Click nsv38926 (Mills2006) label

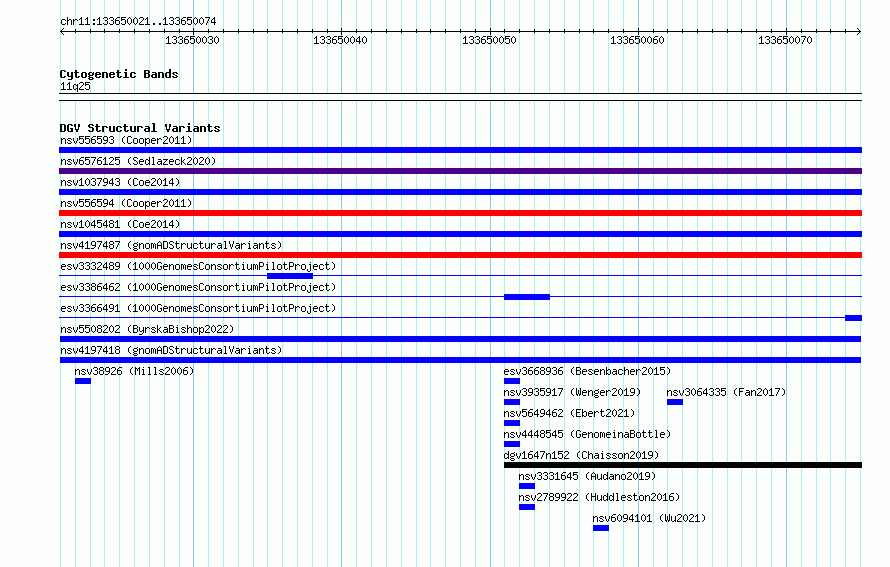(134, 371)
